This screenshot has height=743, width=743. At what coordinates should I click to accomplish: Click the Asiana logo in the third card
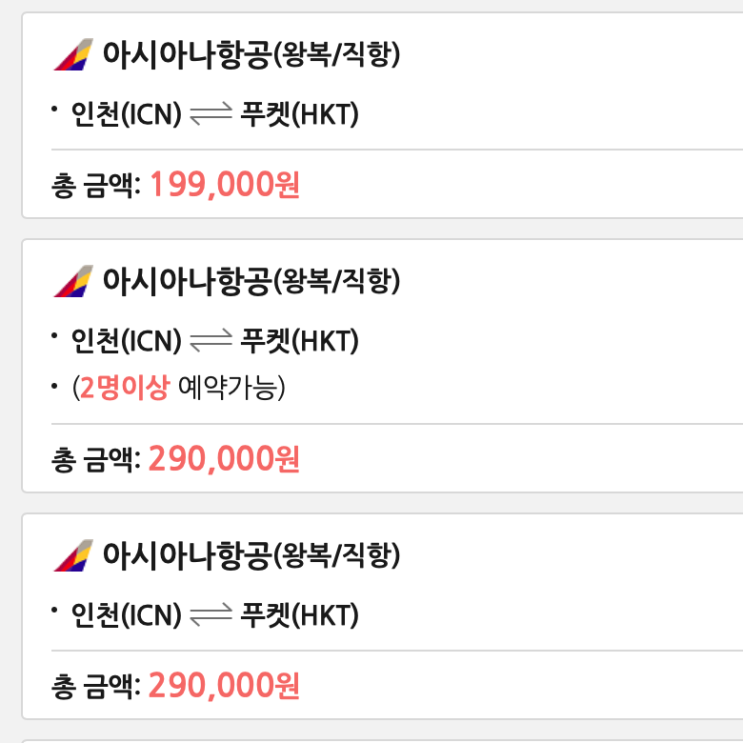tap(73, 555)
